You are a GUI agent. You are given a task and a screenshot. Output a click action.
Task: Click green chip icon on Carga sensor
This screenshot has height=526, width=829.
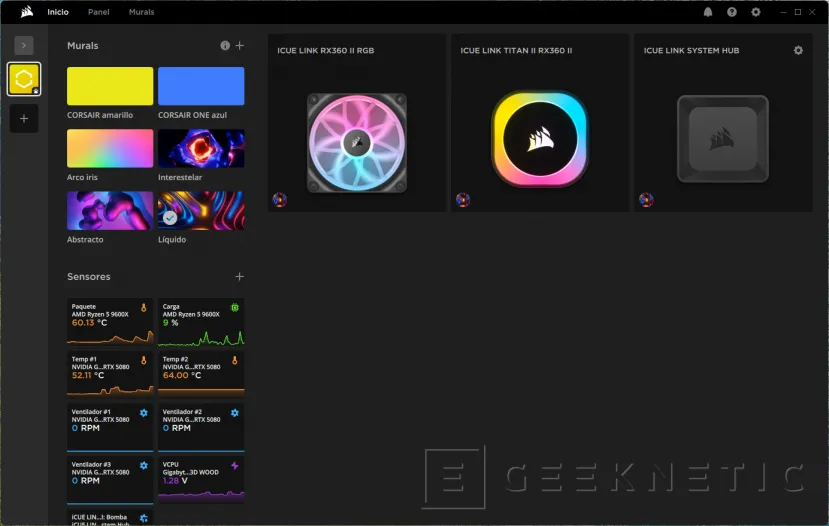(x=235, y=307)
